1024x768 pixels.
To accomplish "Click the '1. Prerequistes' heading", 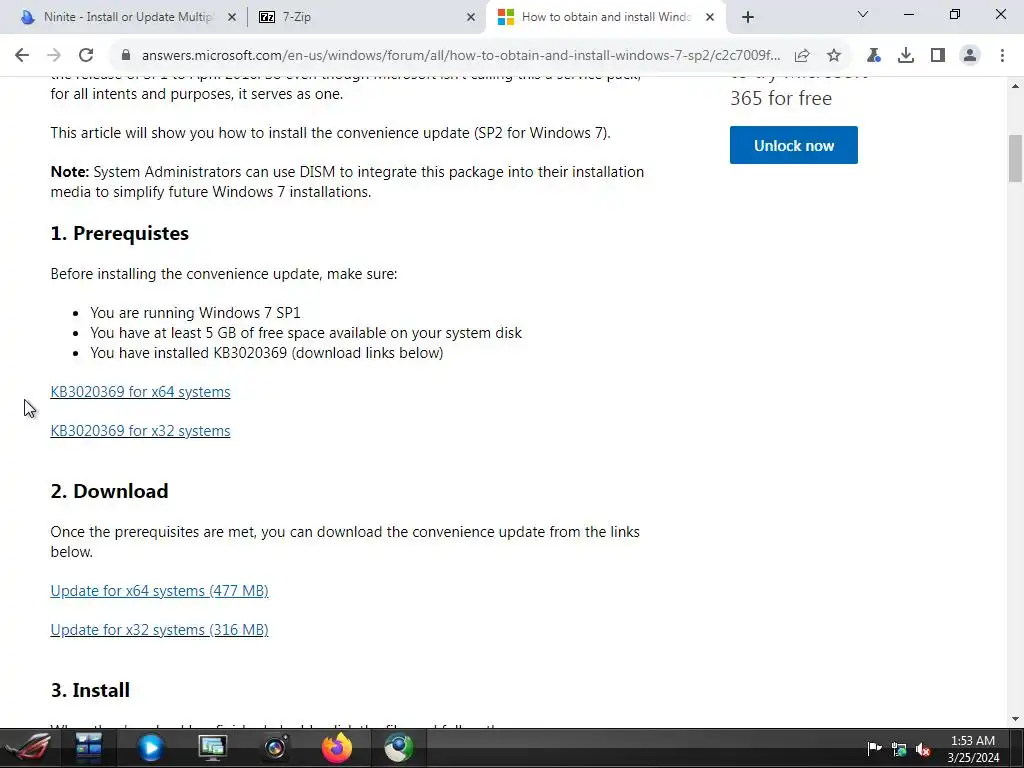I will pyautogui.click(x=120, y=233).
